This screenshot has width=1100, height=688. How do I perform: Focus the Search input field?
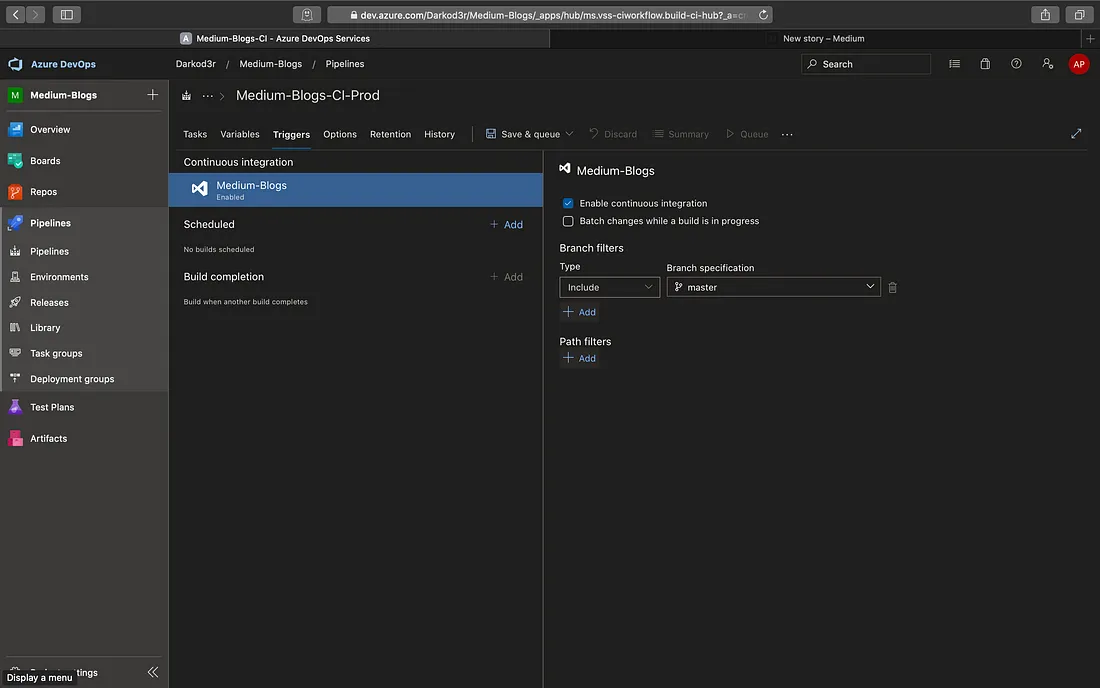(x=866, y=64)
